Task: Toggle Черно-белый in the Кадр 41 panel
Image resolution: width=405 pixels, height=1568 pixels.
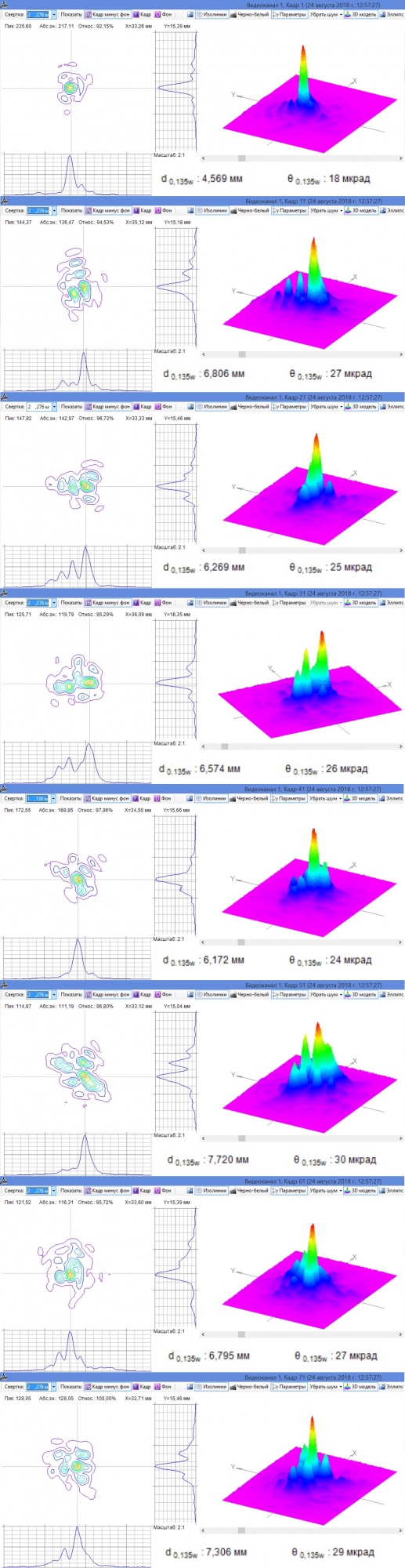Action: tap(249, 798)
